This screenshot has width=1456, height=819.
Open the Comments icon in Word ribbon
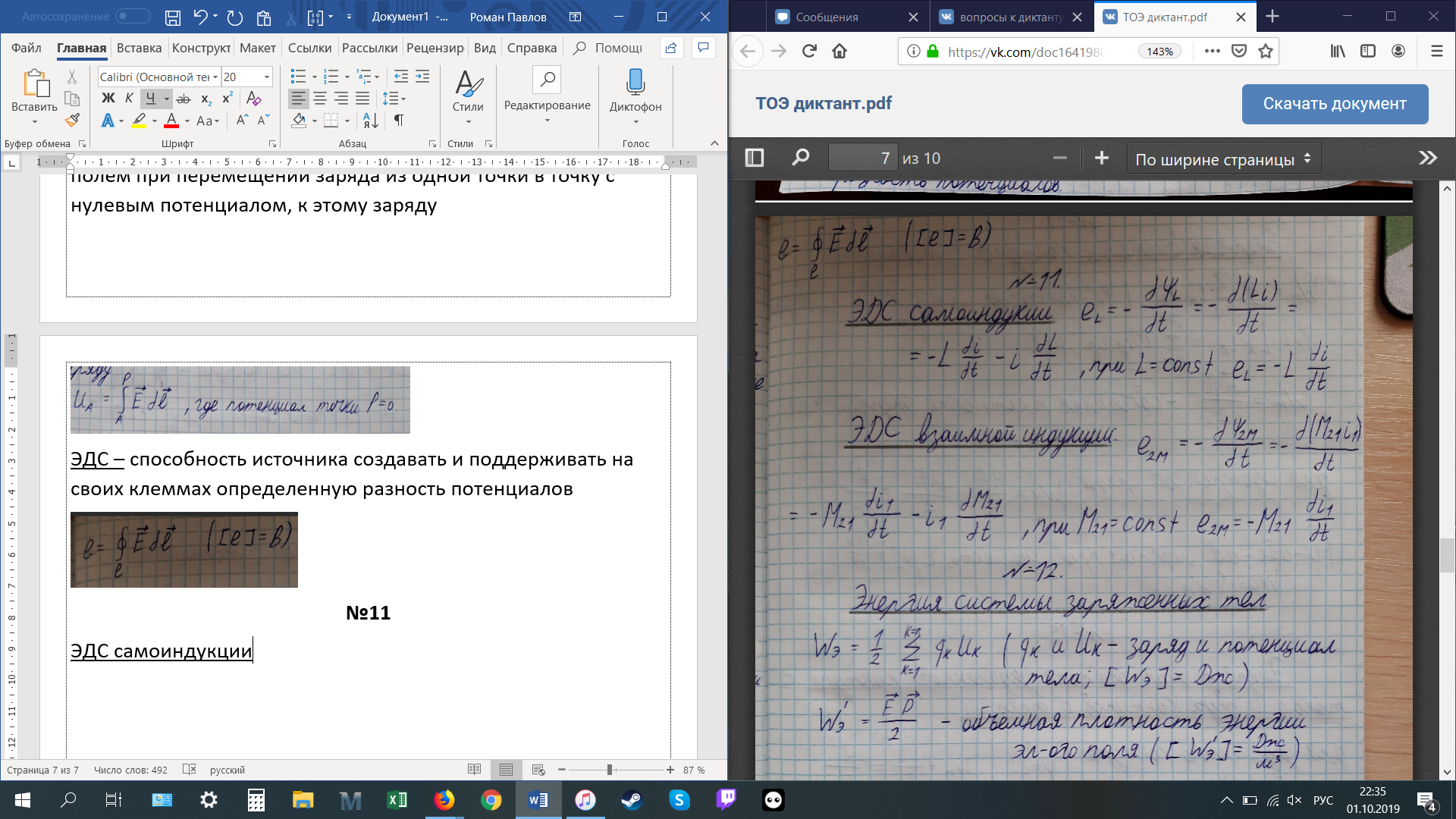pos(704,48)
